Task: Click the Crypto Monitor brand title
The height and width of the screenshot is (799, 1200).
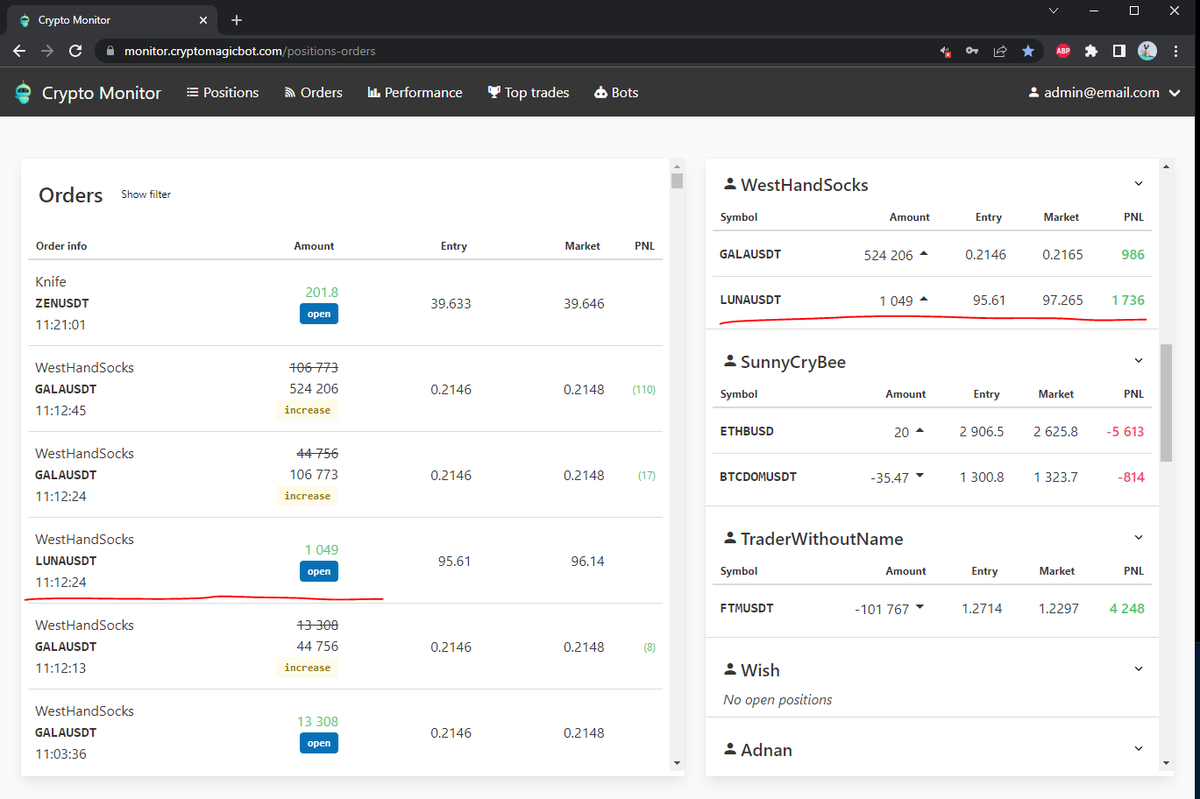Action: coord(101,93)
